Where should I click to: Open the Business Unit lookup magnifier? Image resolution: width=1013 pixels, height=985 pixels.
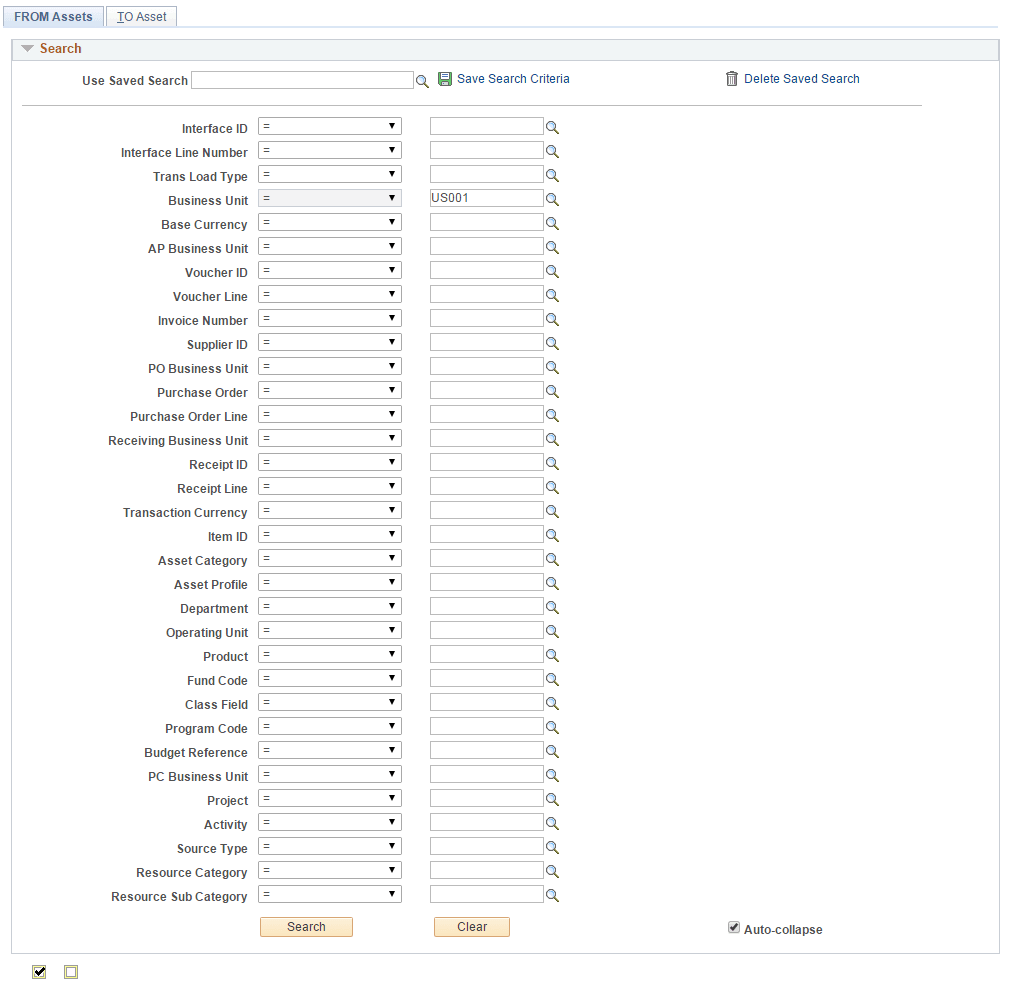pos(552,198)
